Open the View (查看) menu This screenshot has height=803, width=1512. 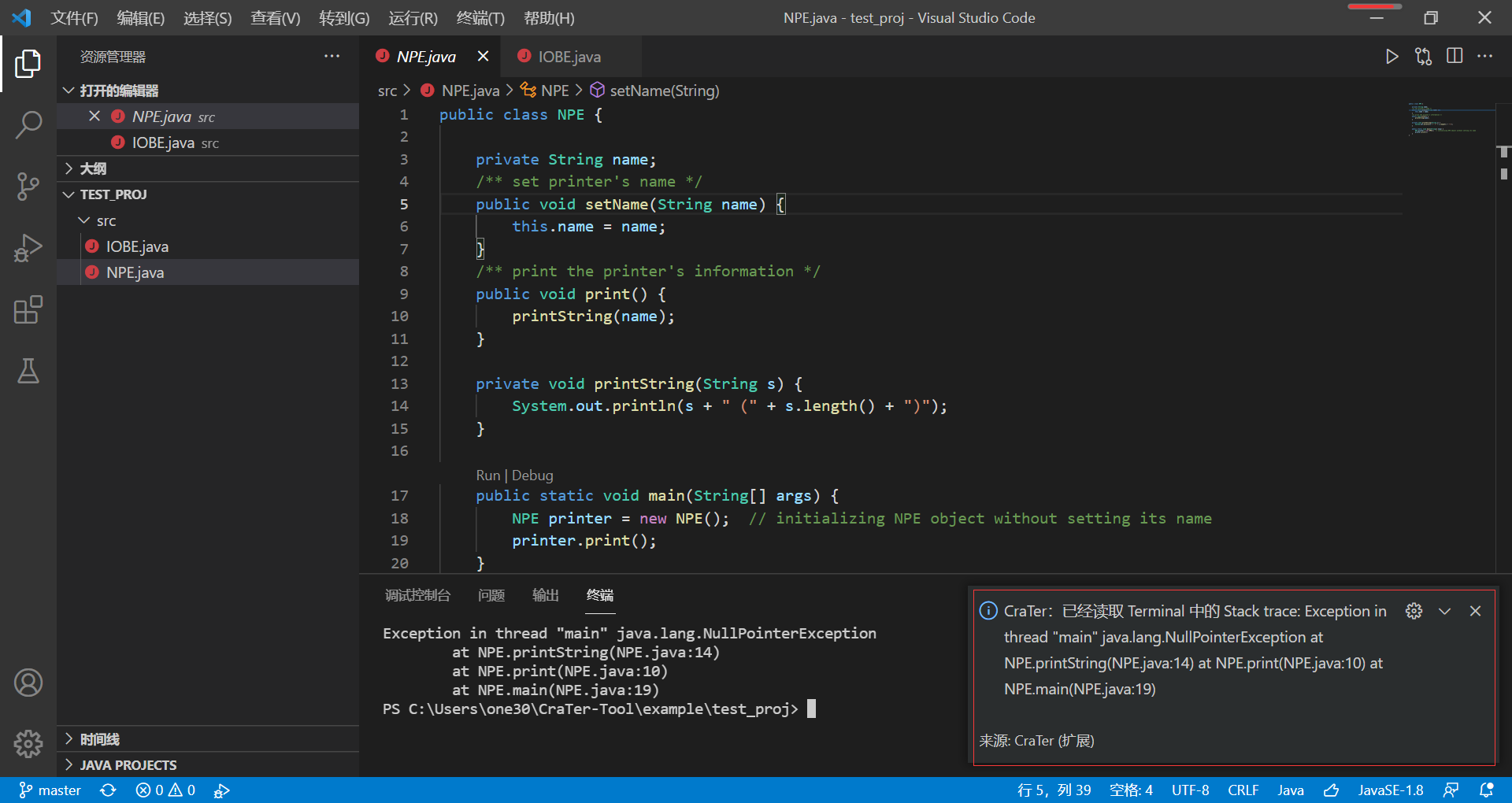(276, 18)
